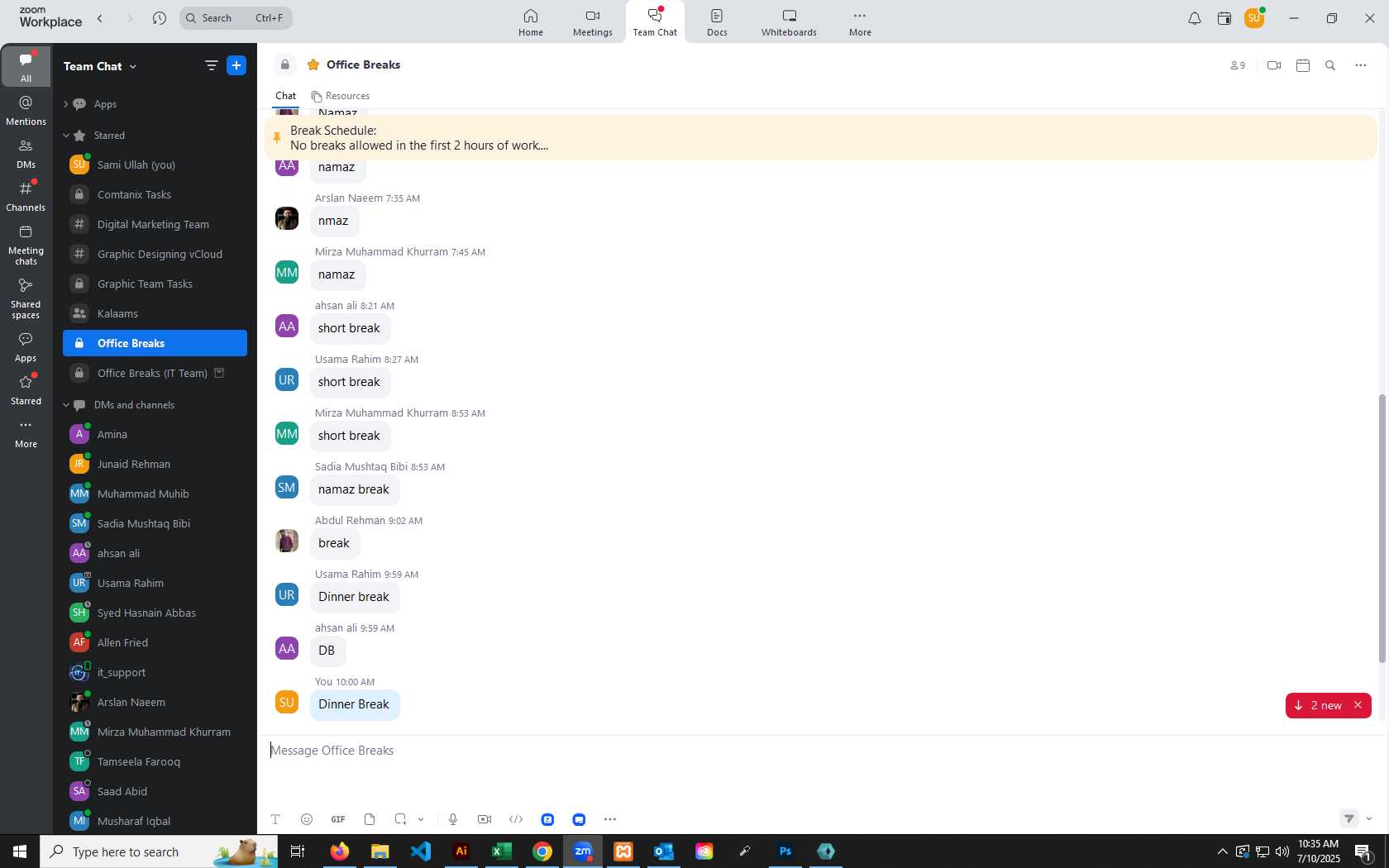Viewport: 1389px width, 868px height.
Task: Insert a code snippet
Action: (516, 819)
